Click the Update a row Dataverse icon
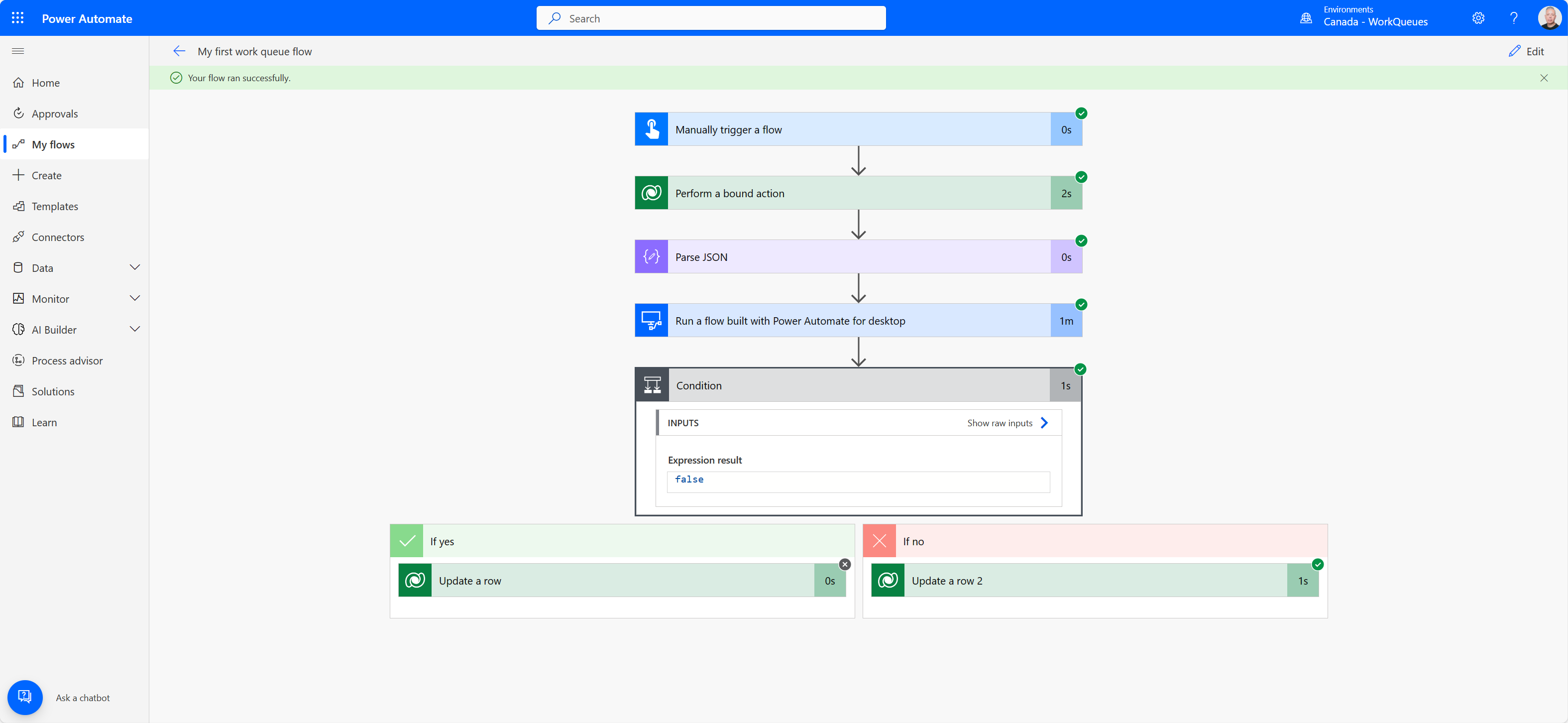The width and height of the screenshot is (1568, 723). click(415, 580)
